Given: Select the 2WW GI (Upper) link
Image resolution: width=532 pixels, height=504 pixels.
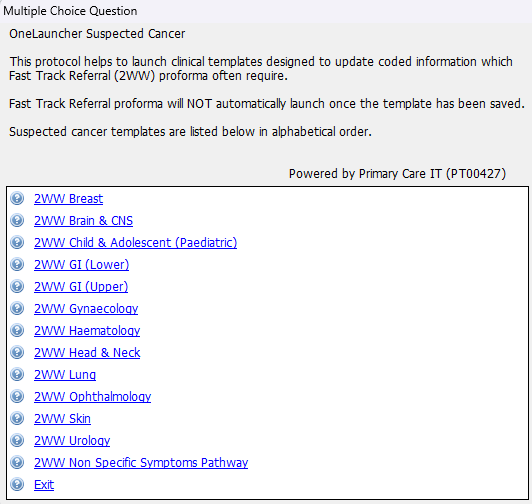Looking at the screenshot, I should click(x=81, y=287).
